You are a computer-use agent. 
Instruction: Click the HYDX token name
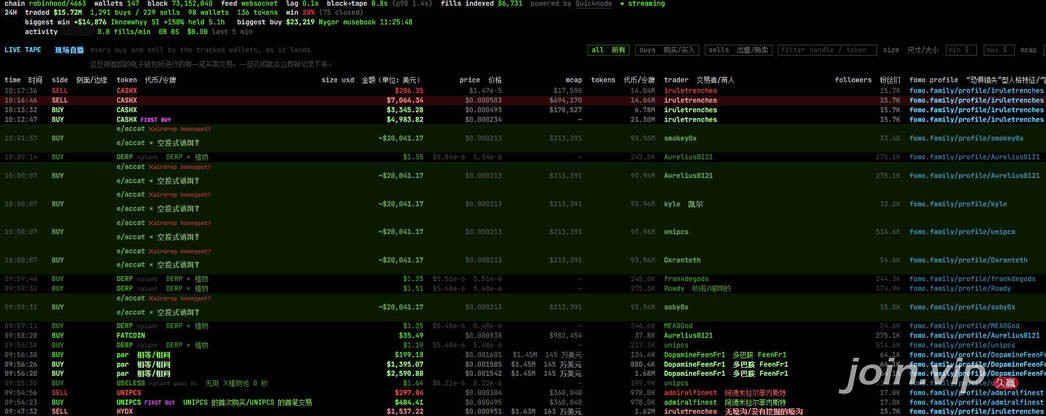click(x=124, y=412)
